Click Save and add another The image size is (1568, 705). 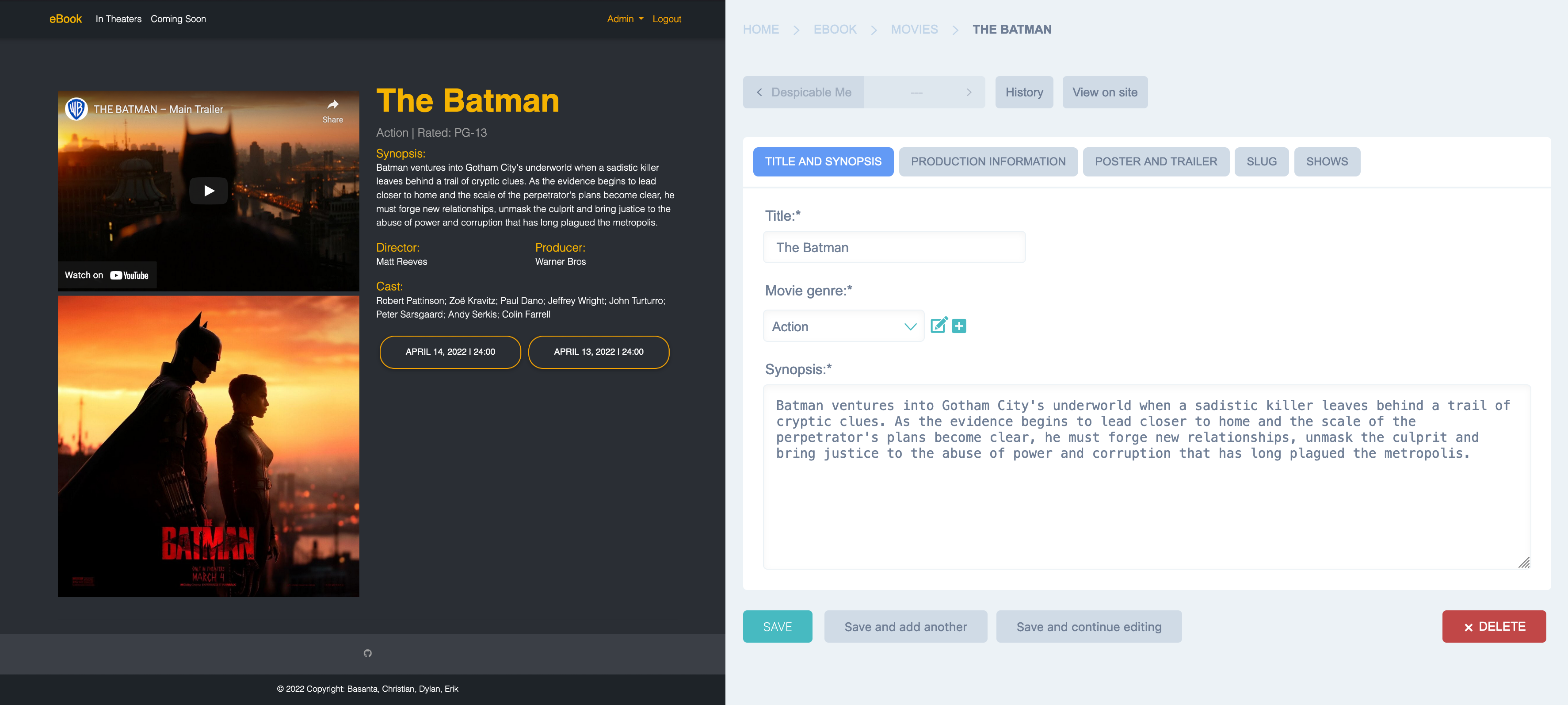coord(905,626)
